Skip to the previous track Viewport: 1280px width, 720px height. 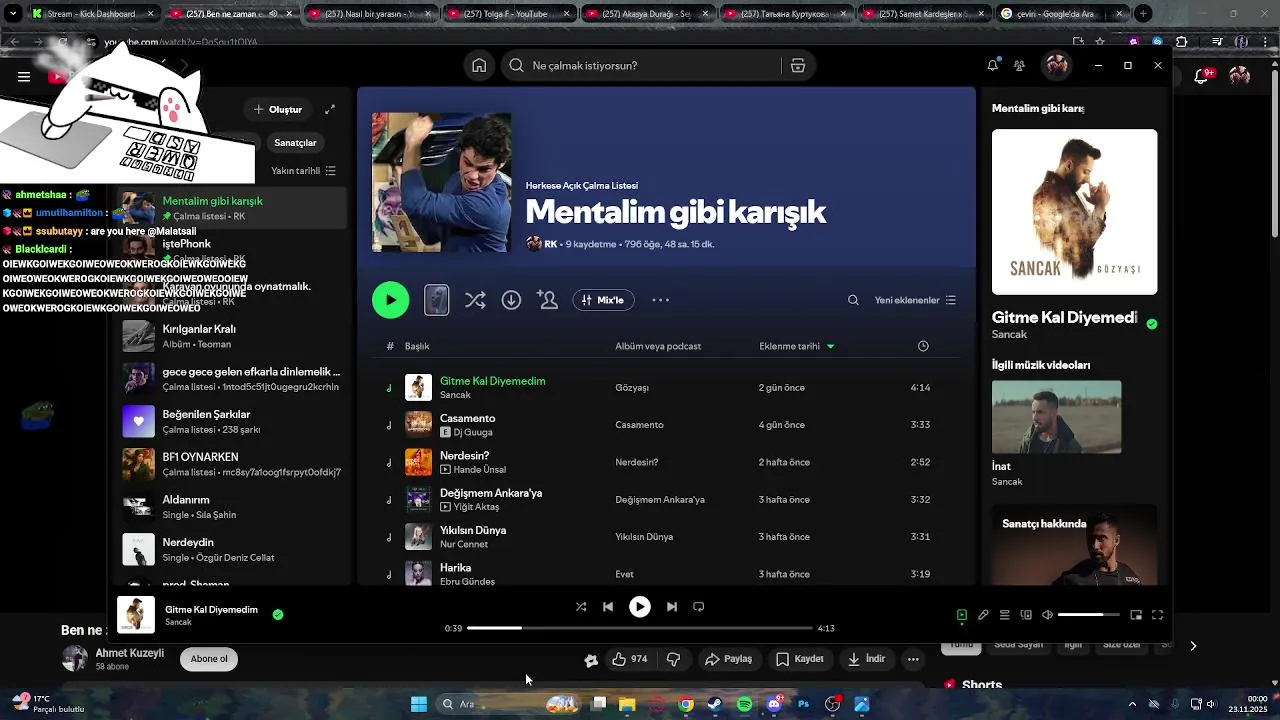608,606
